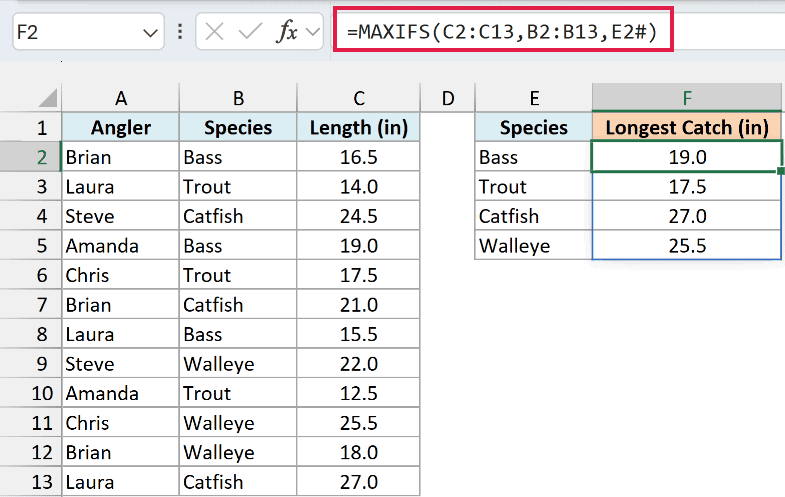The image size is (785, 497).
Task: Click the fill handle on cell F2
Action: (780, 171)
